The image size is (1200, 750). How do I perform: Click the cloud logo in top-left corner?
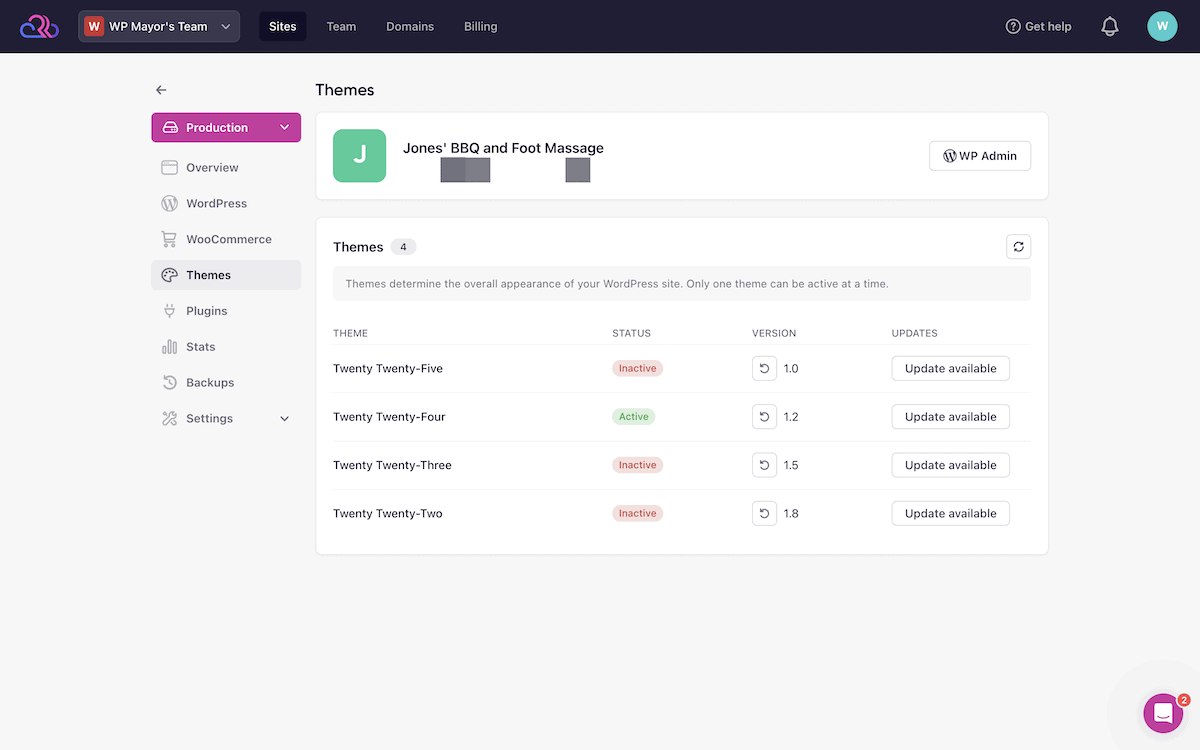tap(40, 26)
